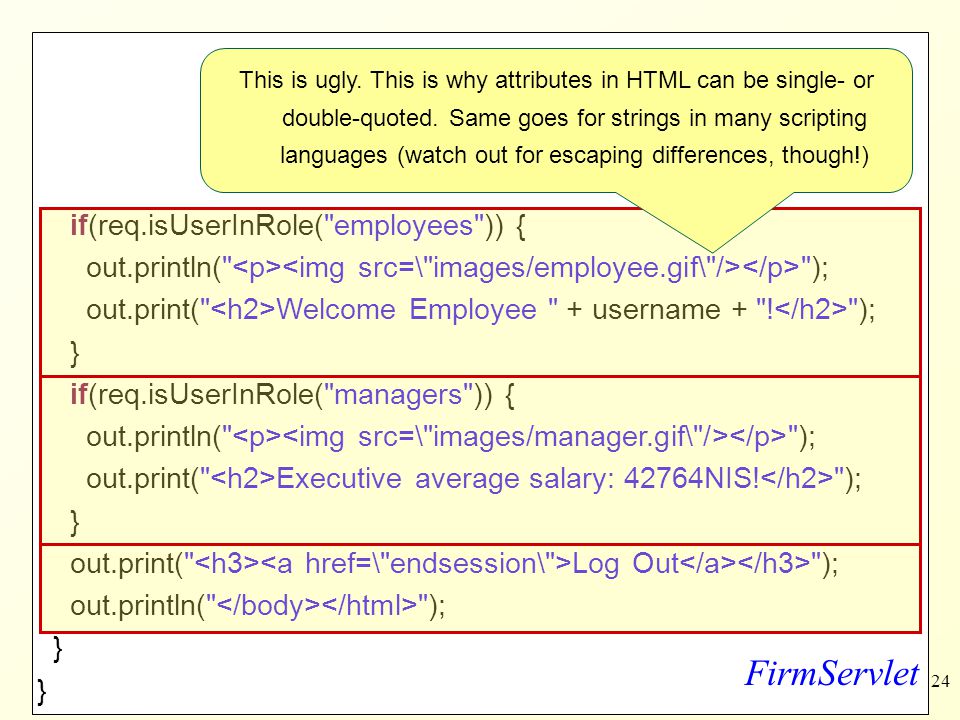Click the println line with images/employee.gif

[x=457, y=268]
